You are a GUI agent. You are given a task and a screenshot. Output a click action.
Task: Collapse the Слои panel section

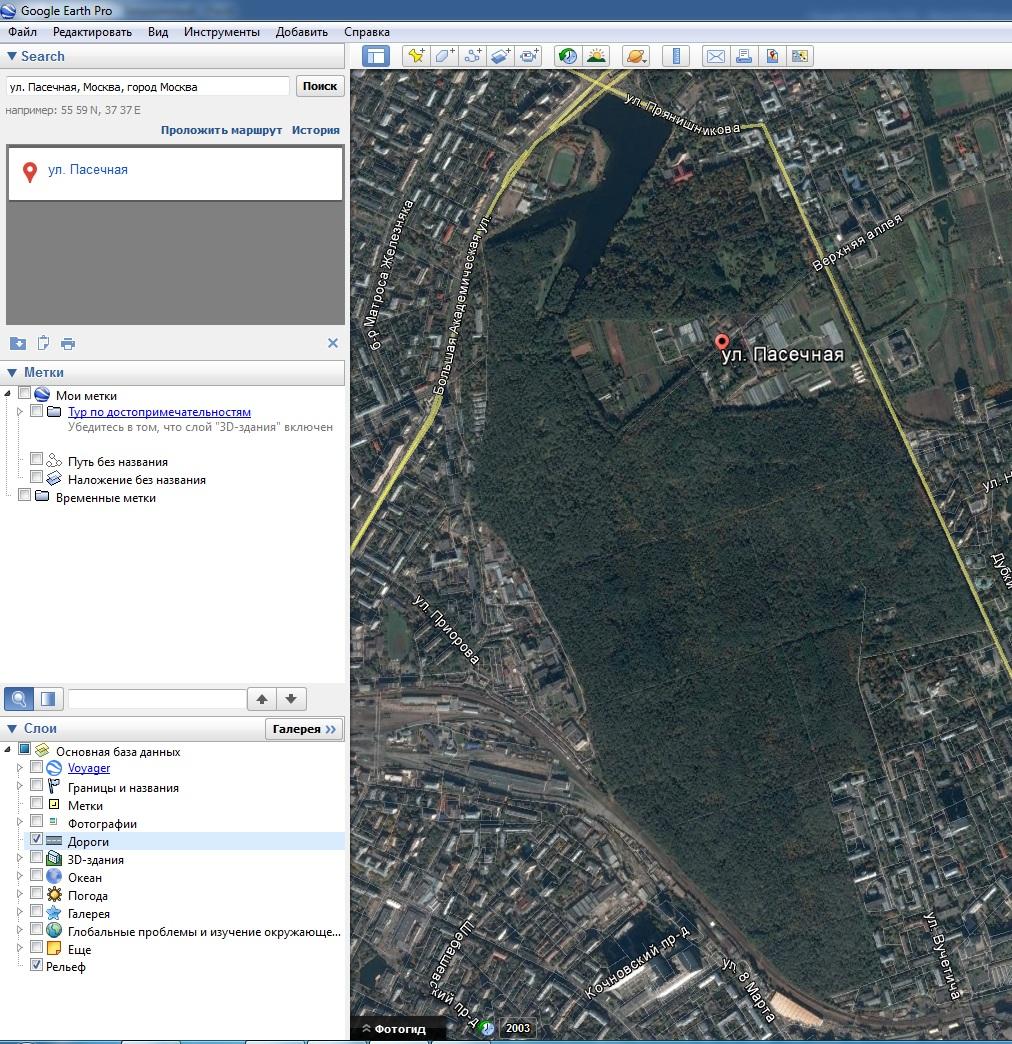12,729
